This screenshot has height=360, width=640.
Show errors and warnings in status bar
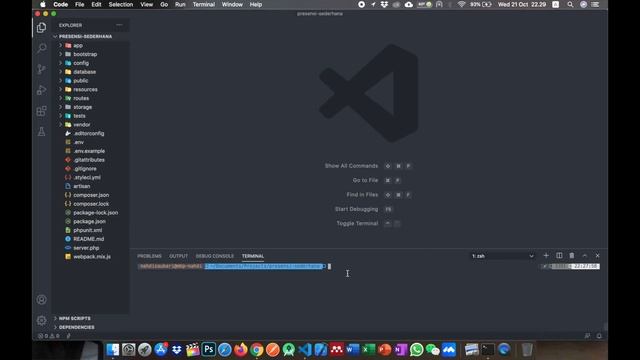point(49,336)
